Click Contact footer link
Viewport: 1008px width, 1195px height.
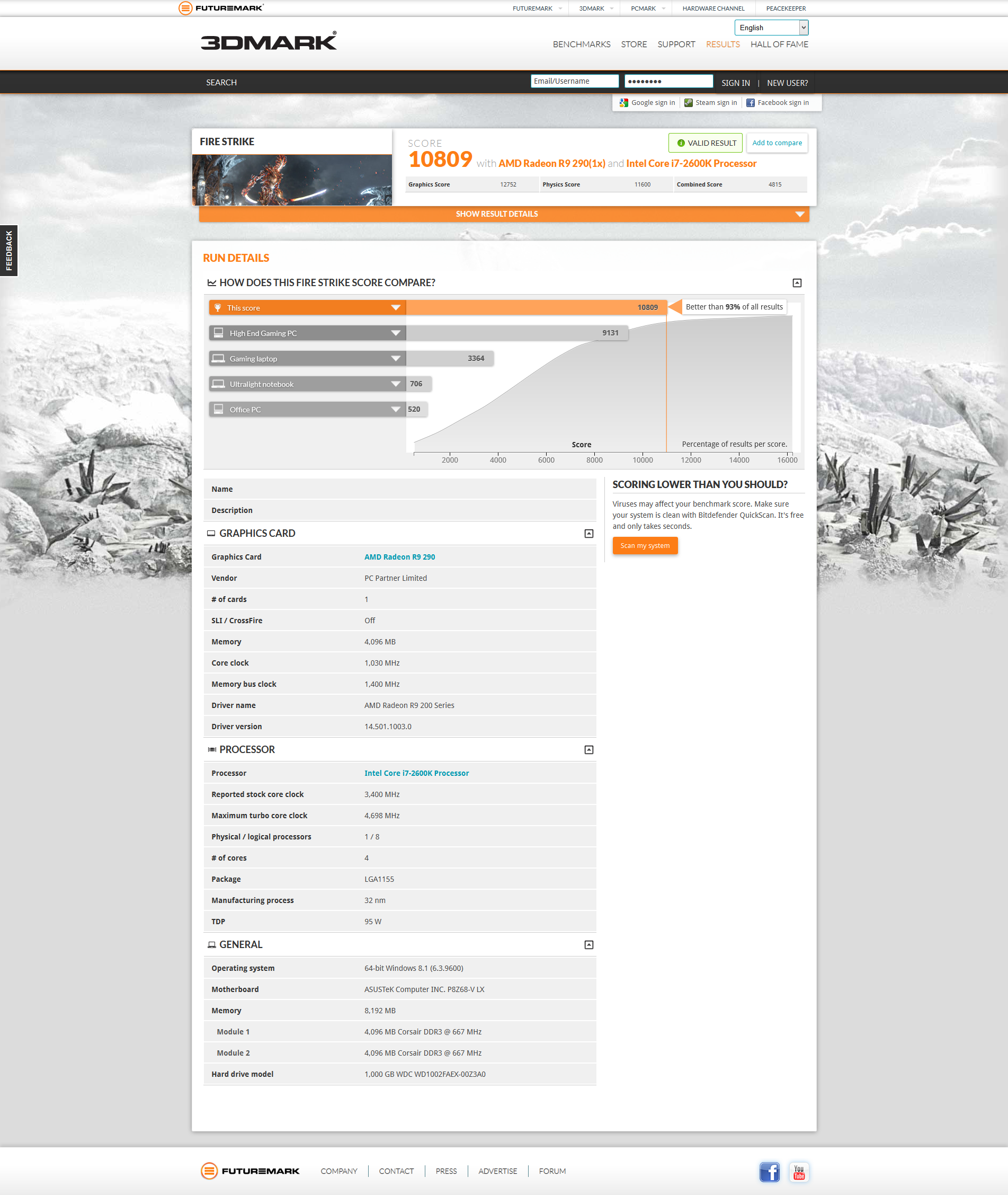coord(396,1171)
